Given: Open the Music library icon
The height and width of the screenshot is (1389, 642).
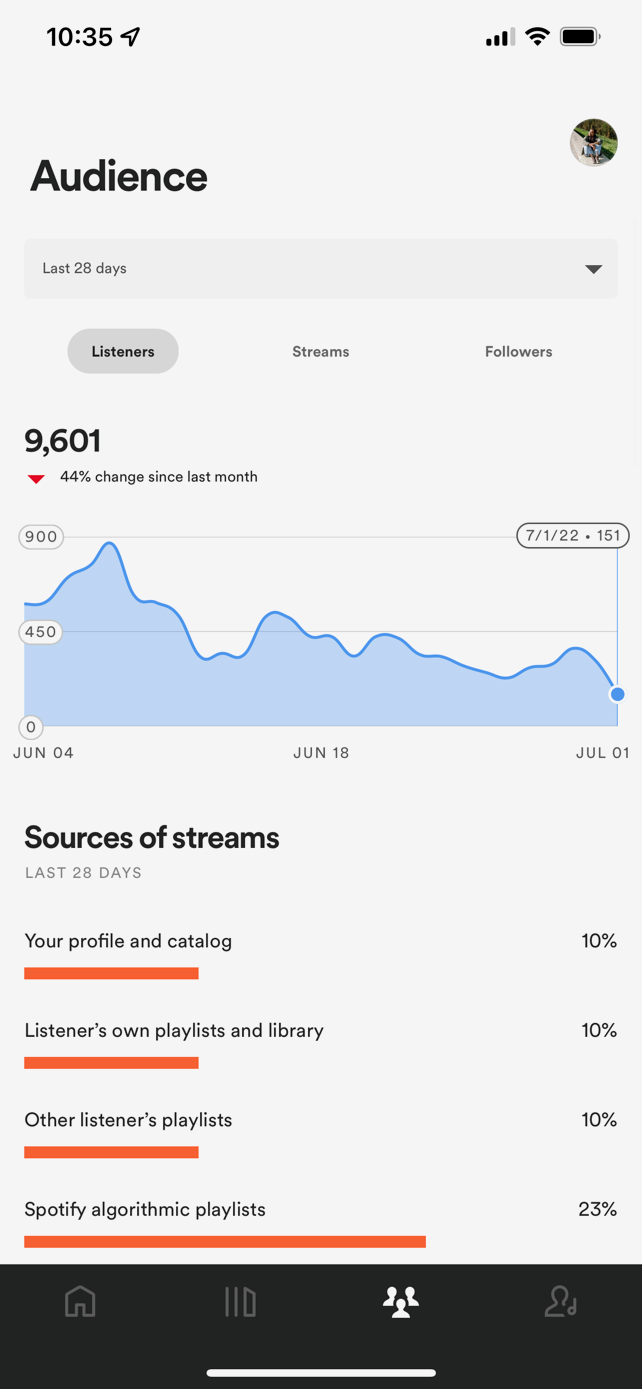Looking at the screenshot, I should 240,1301.
